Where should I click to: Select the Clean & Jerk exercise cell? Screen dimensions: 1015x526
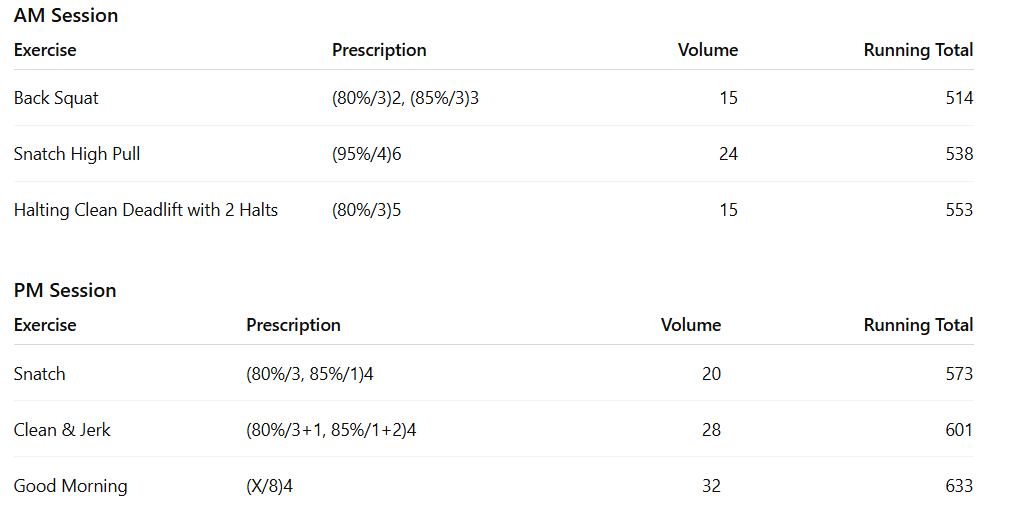pos(62,430)
